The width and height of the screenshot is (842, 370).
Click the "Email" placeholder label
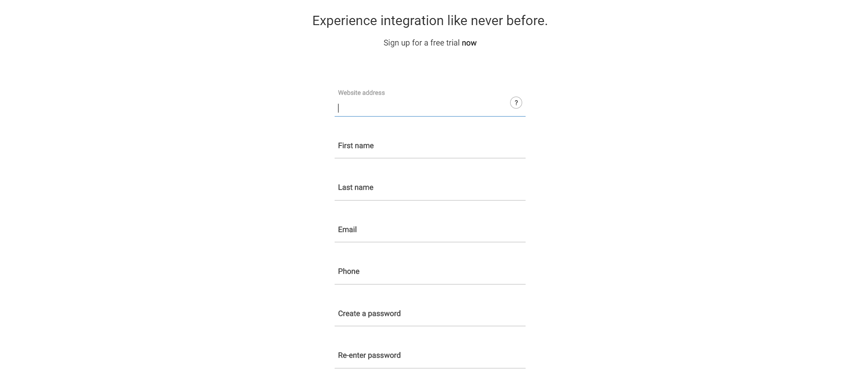tap(347, 229)
